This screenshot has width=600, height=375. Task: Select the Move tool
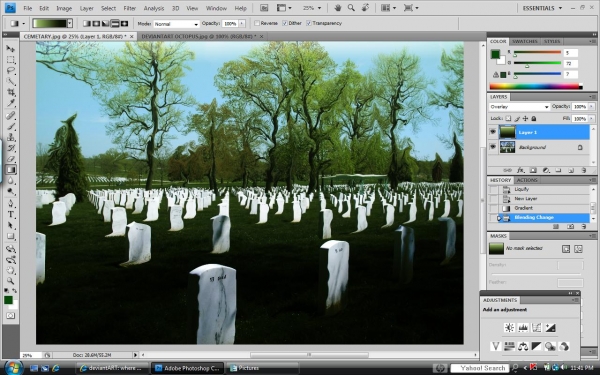(11, 49)
